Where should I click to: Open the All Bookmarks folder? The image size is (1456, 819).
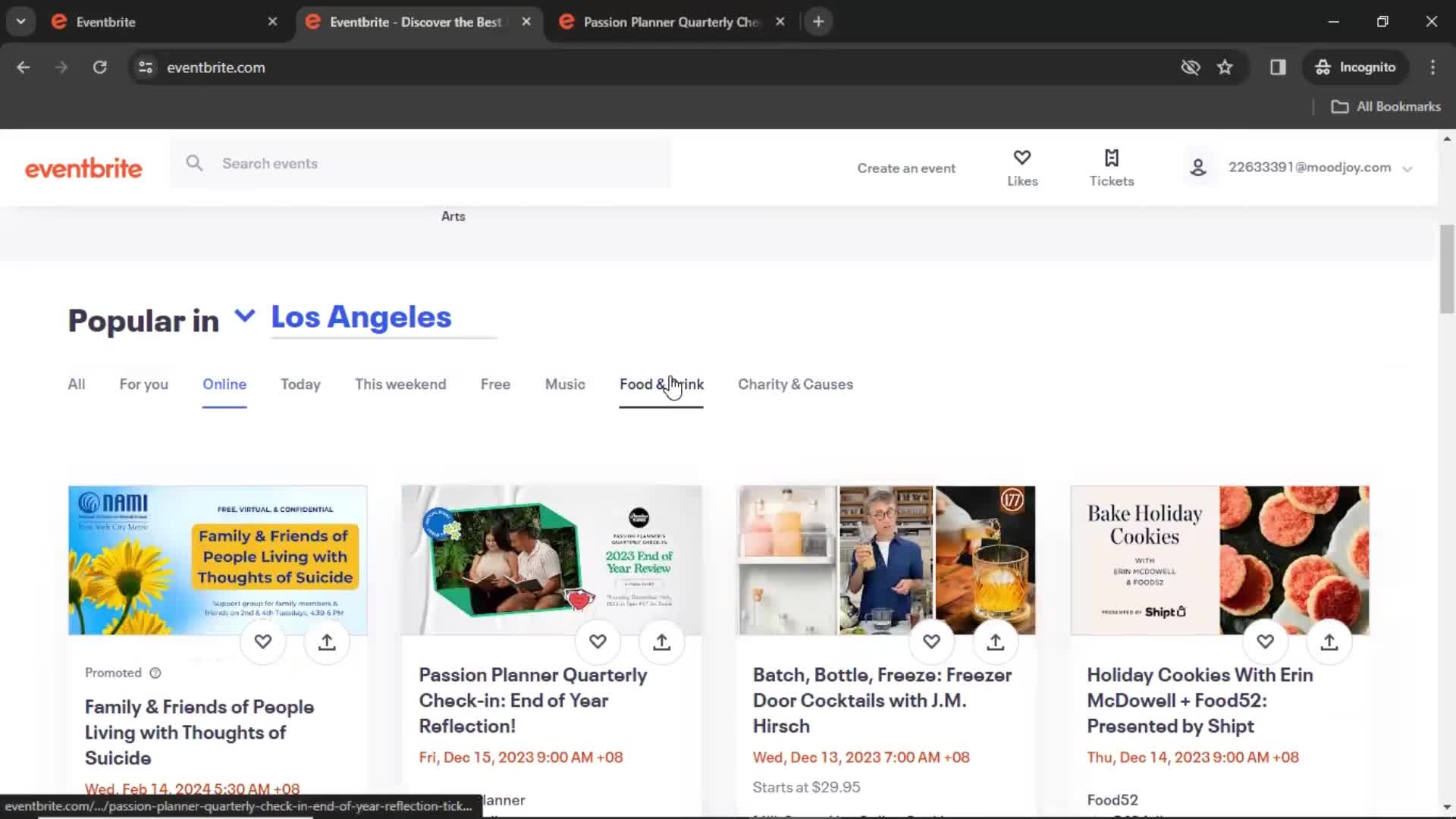tap(1385, 107)
